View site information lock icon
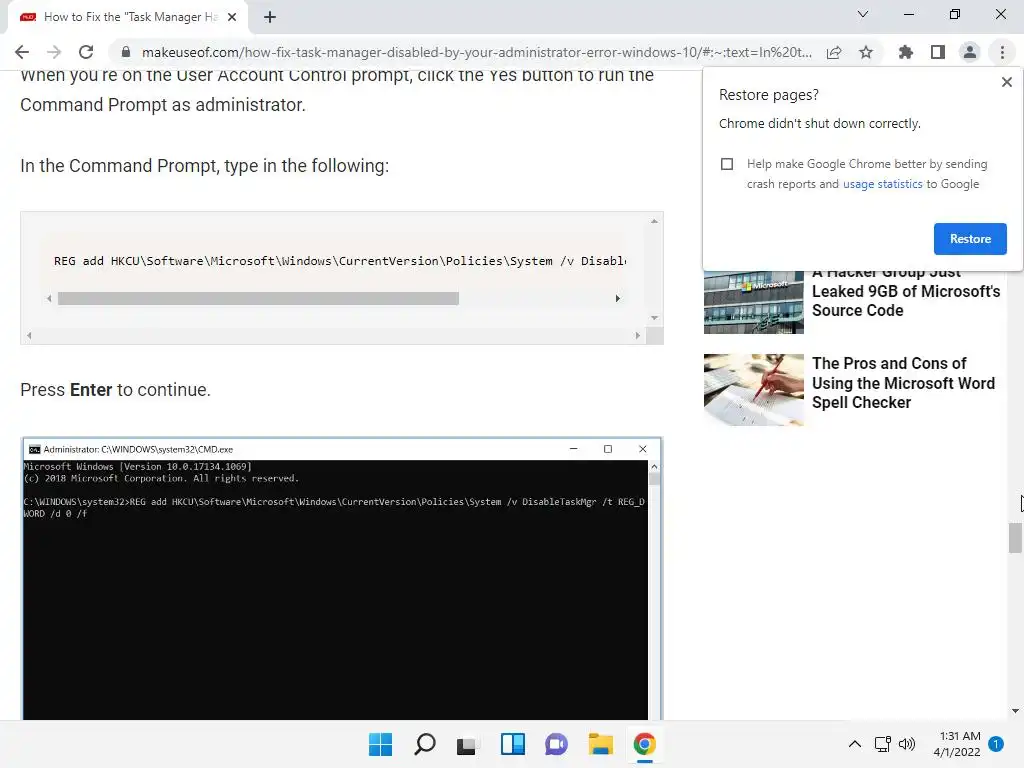The height and width of the screenshot is (768, 1024). tap(126, 52)
